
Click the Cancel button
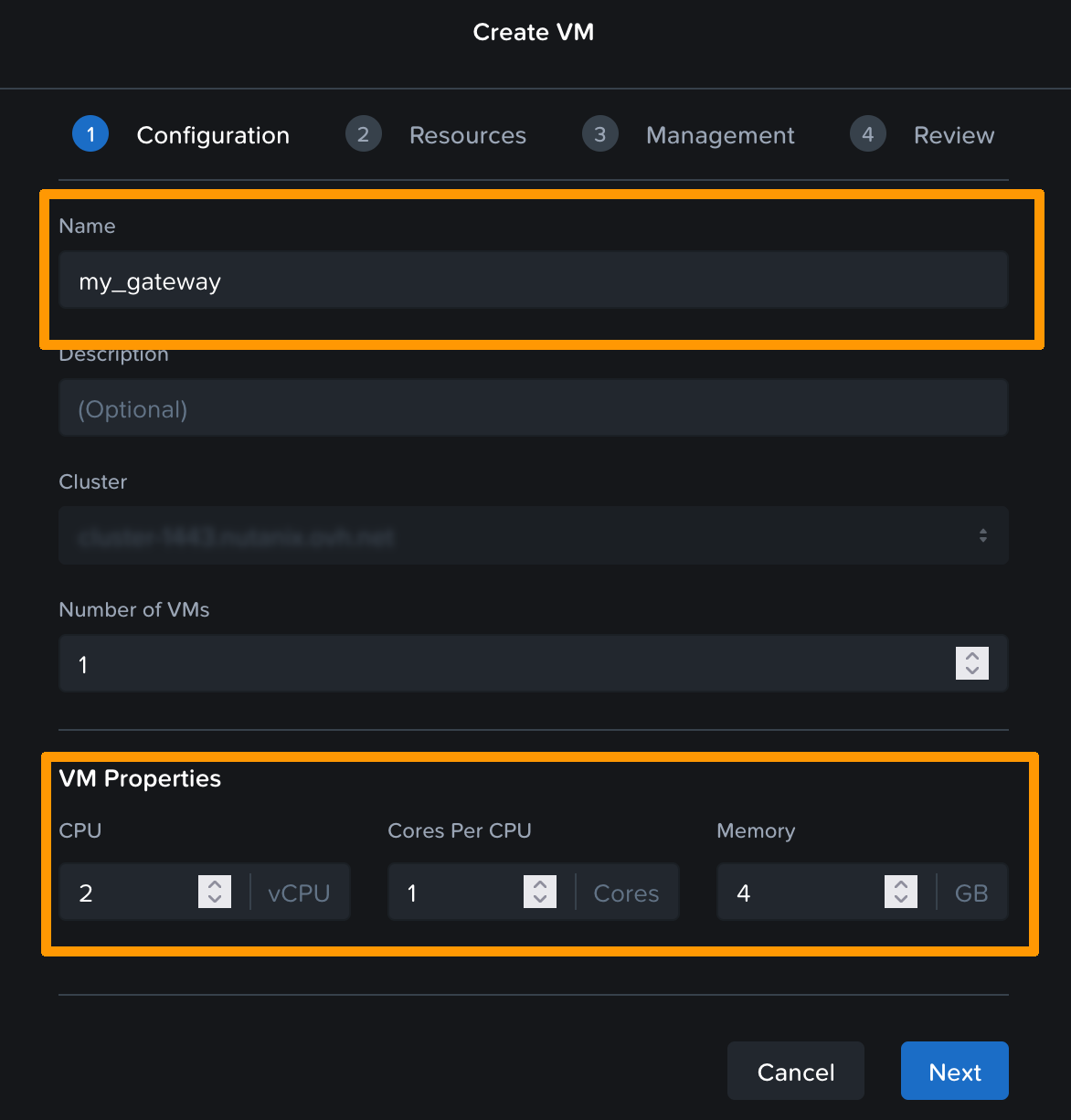pos(795,1070)
